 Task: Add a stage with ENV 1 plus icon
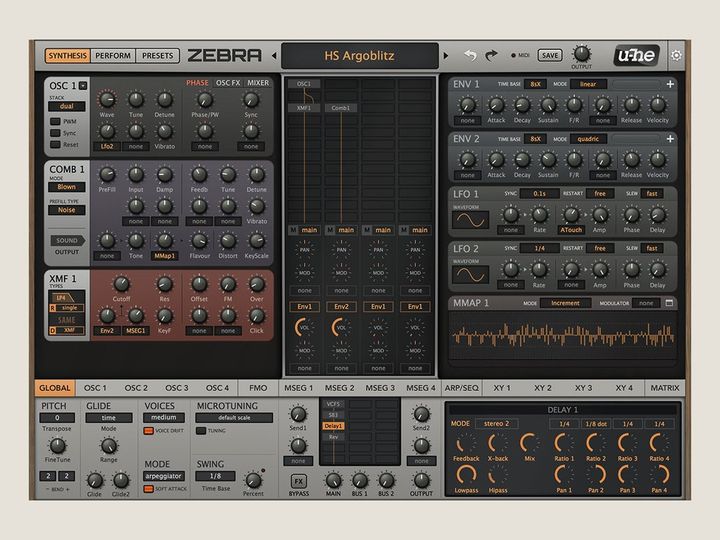point(670,84)
